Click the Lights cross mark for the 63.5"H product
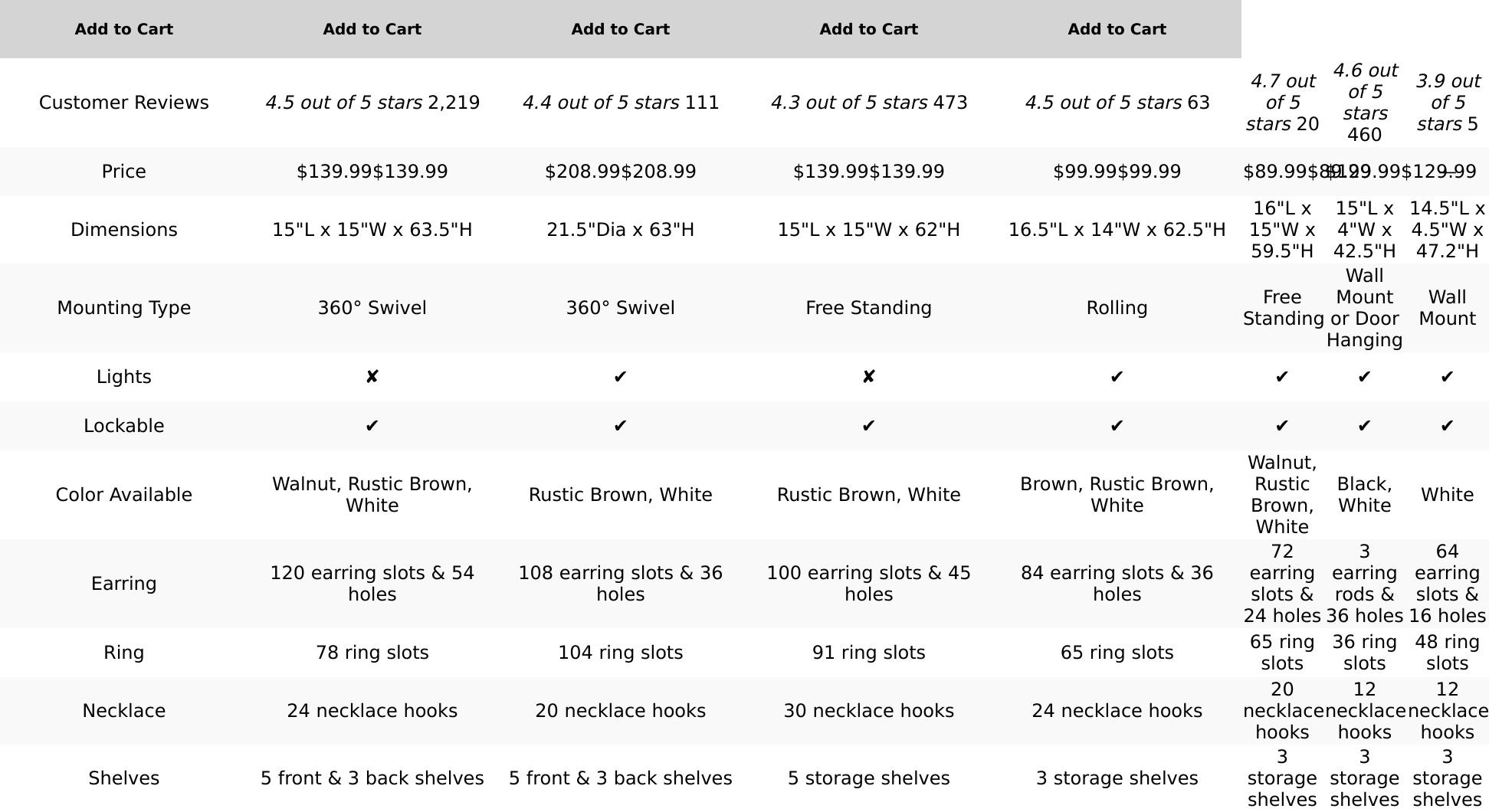Image resolution: width=1489 pixels, height=812 pixels. (x=372, y=377)
